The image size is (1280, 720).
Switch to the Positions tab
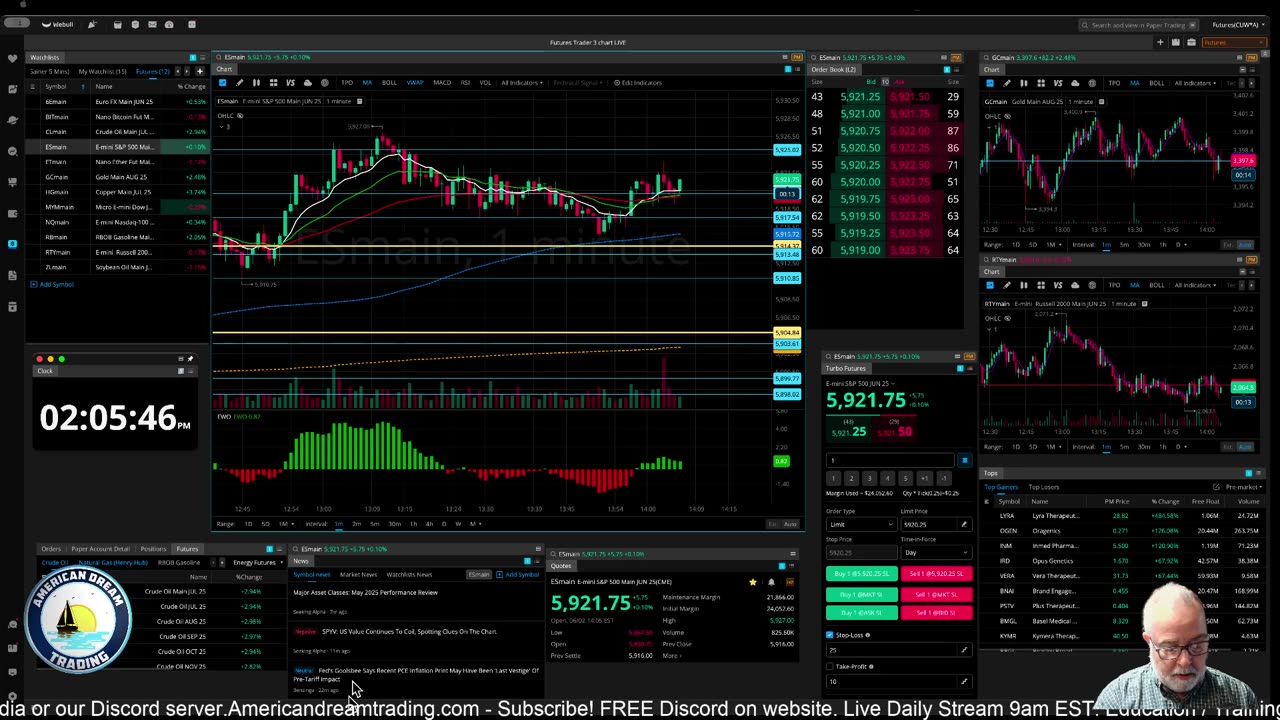(x=153, y=549)
